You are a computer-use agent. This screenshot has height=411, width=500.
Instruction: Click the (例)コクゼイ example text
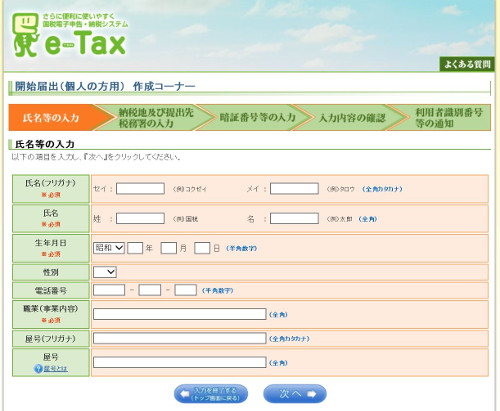tap(189, 189)
